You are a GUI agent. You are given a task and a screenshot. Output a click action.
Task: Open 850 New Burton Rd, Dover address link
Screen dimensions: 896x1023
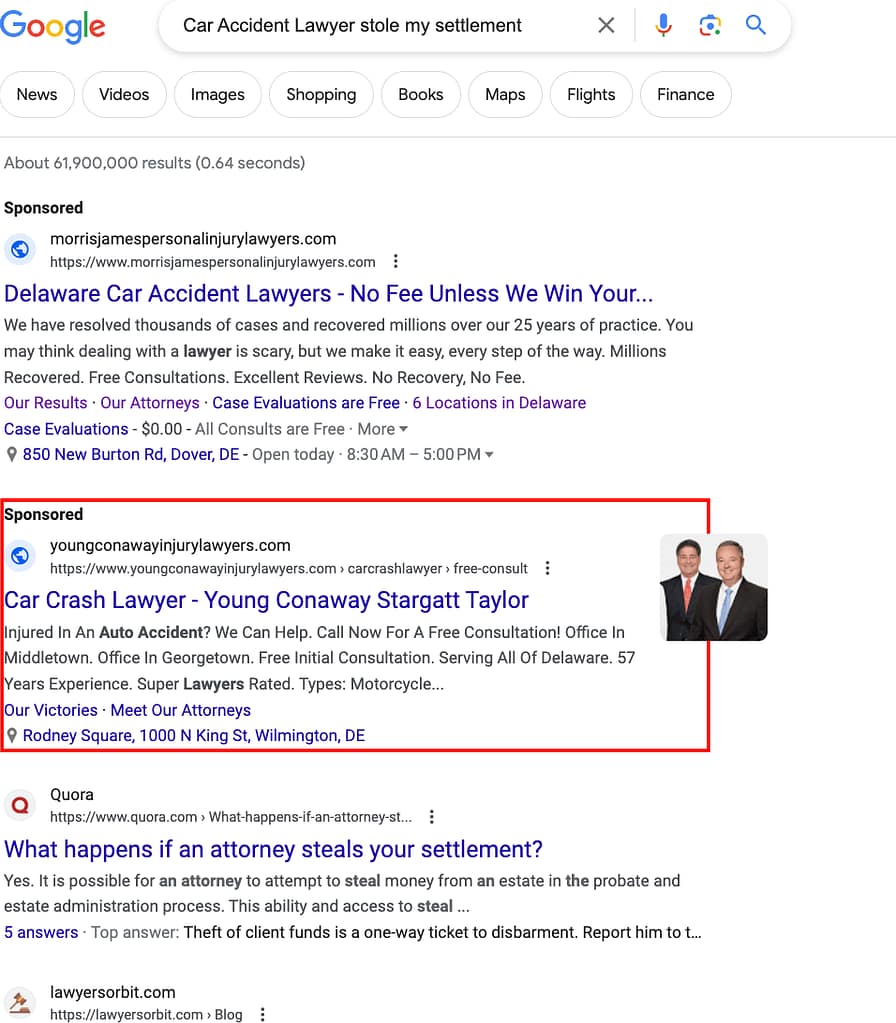coord(131,455)
